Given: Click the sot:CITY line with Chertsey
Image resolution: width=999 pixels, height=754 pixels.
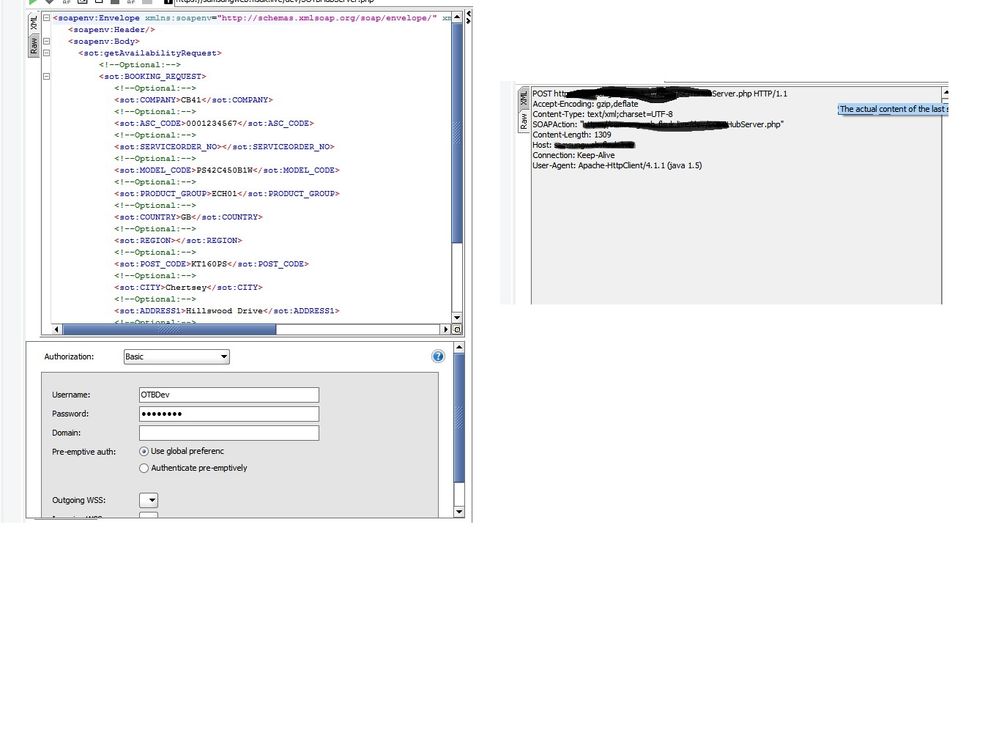Looking at the screenshot, I should [189, 287].
